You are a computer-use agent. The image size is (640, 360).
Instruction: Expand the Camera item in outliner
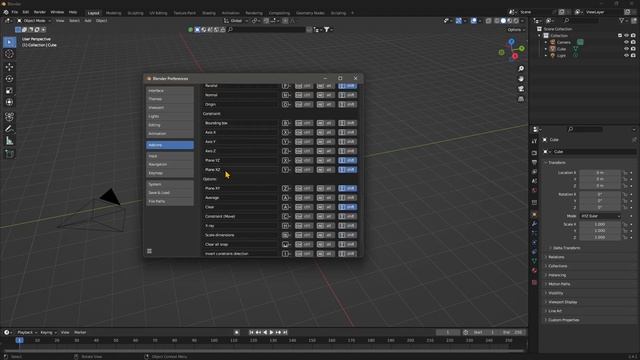point(546,42)
